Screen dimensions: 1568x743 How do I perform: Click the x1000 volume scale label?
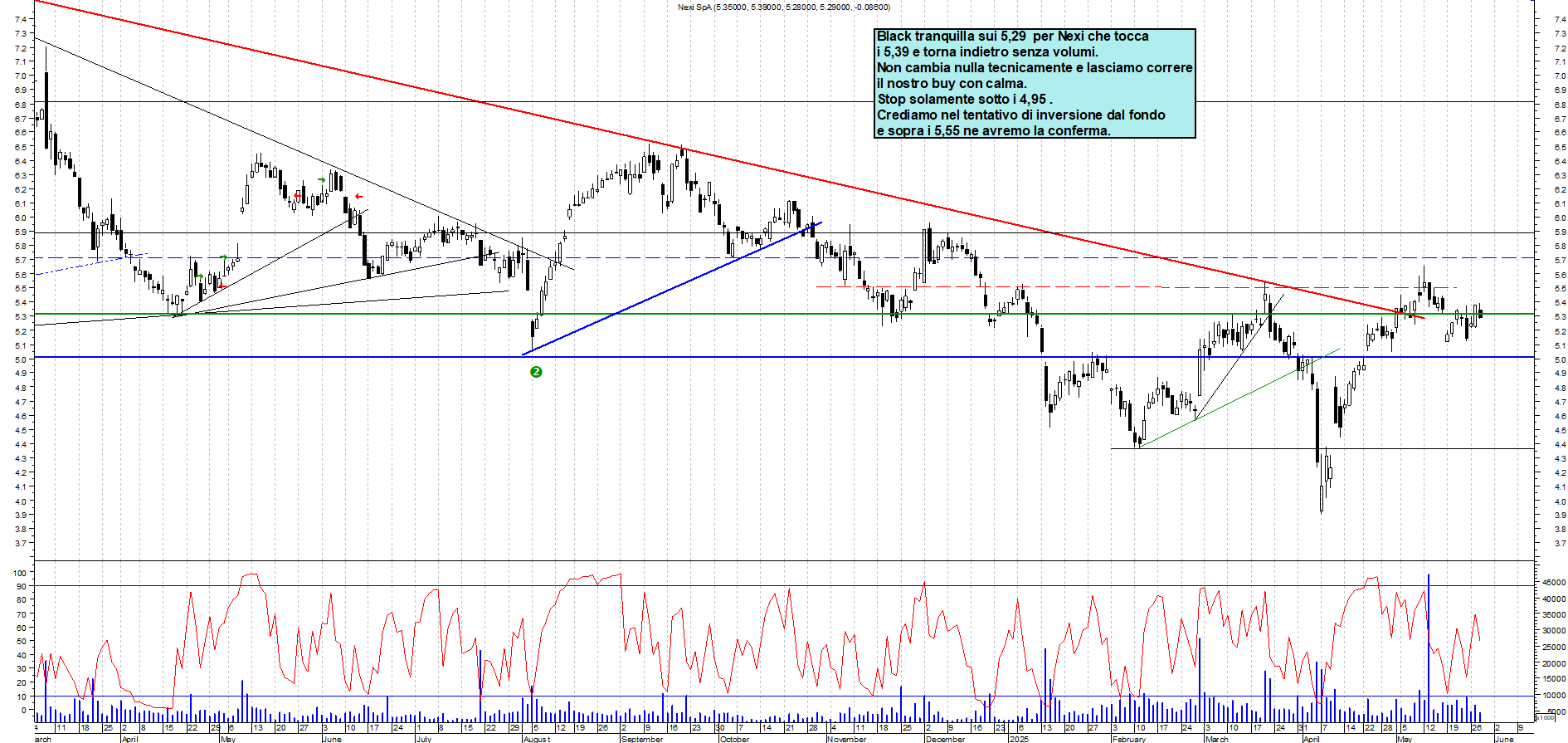click(1546, 717)
